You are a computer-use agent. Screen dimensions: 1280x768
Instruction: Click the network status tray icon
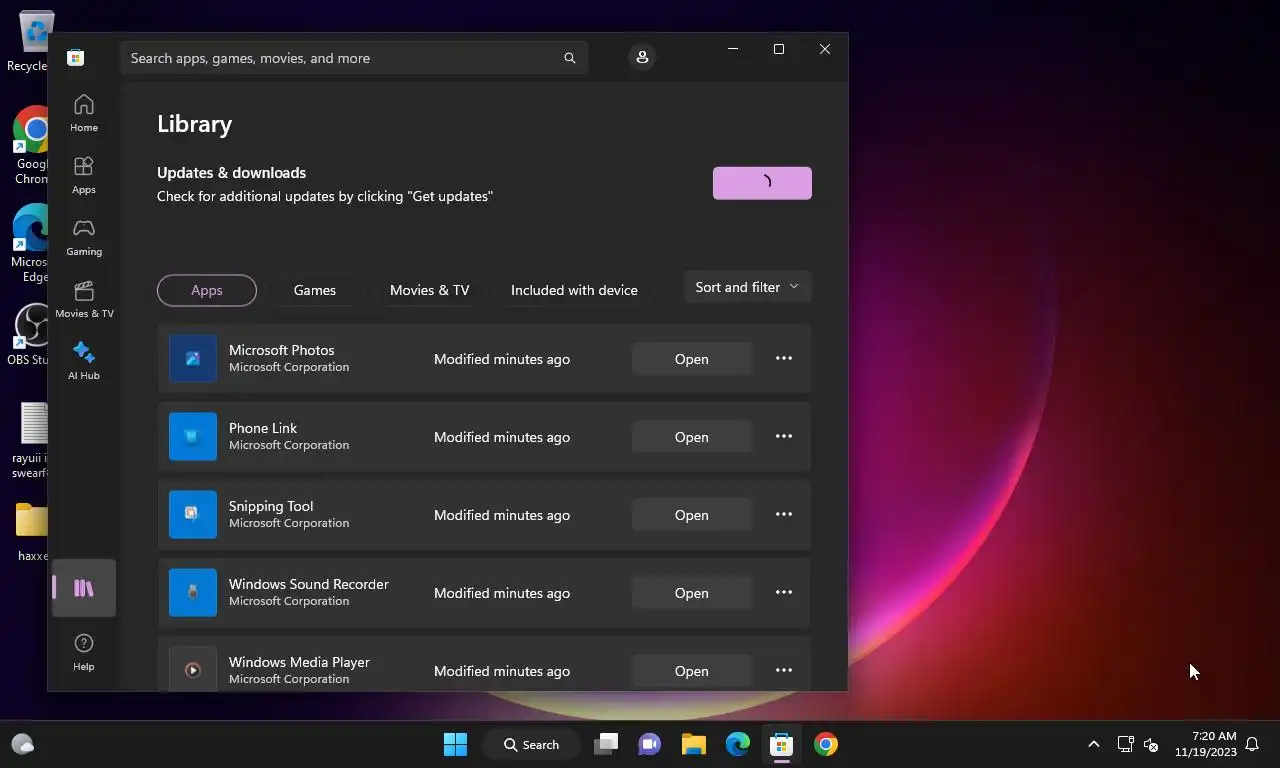pyautogui.click(x=1125, y=744)
